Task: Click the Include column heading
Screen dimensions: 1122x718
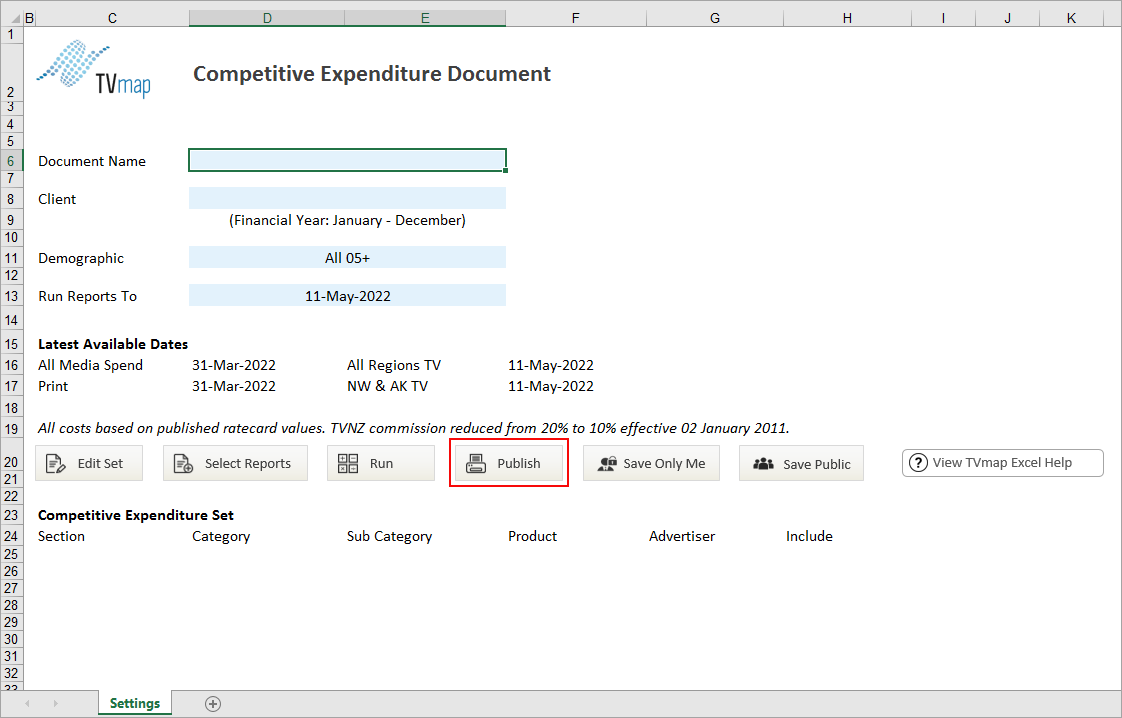Action: (809, 536)
